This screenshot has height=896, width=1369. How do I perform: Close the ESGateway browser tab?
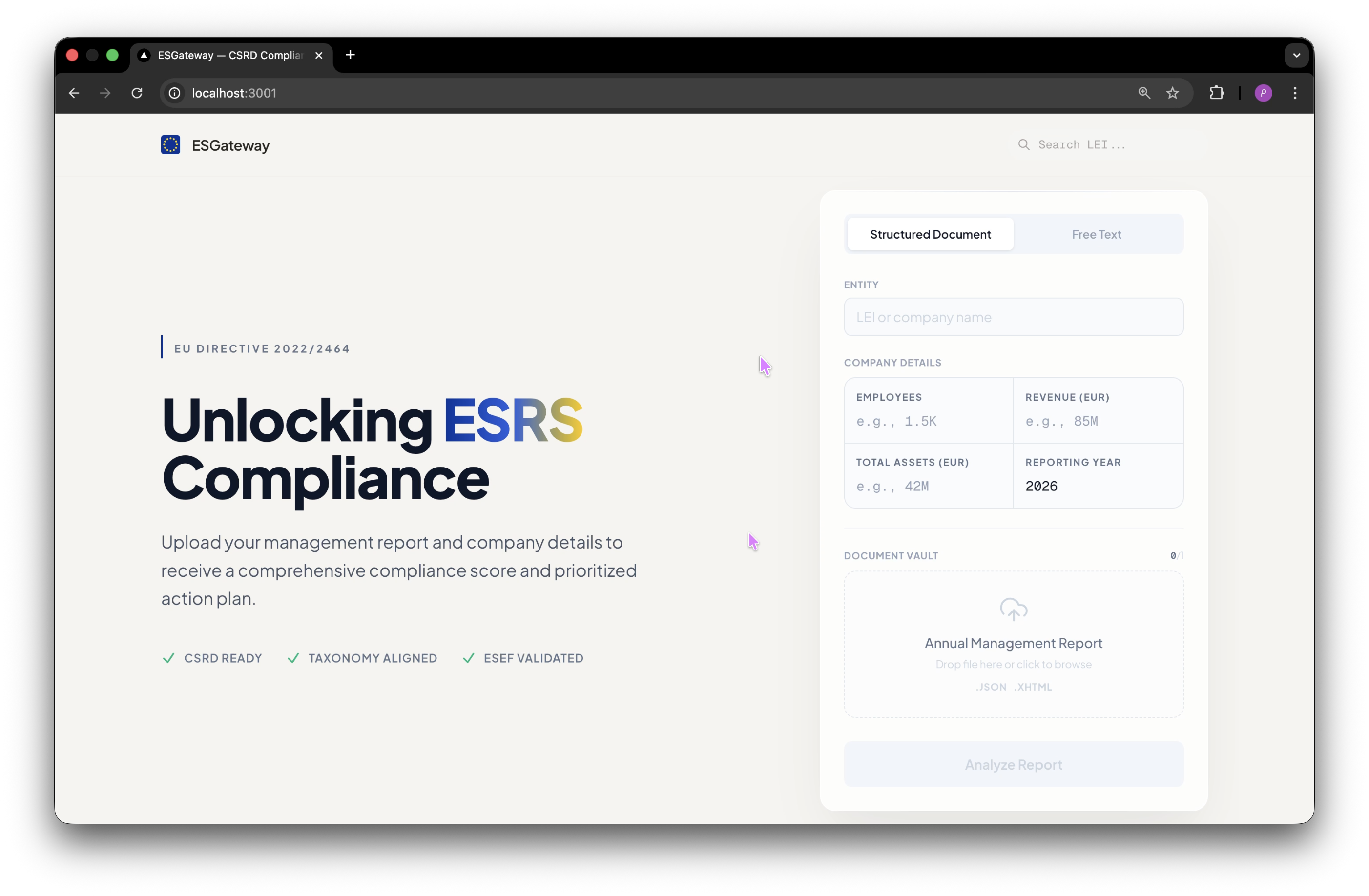click(x=319, y=56)
